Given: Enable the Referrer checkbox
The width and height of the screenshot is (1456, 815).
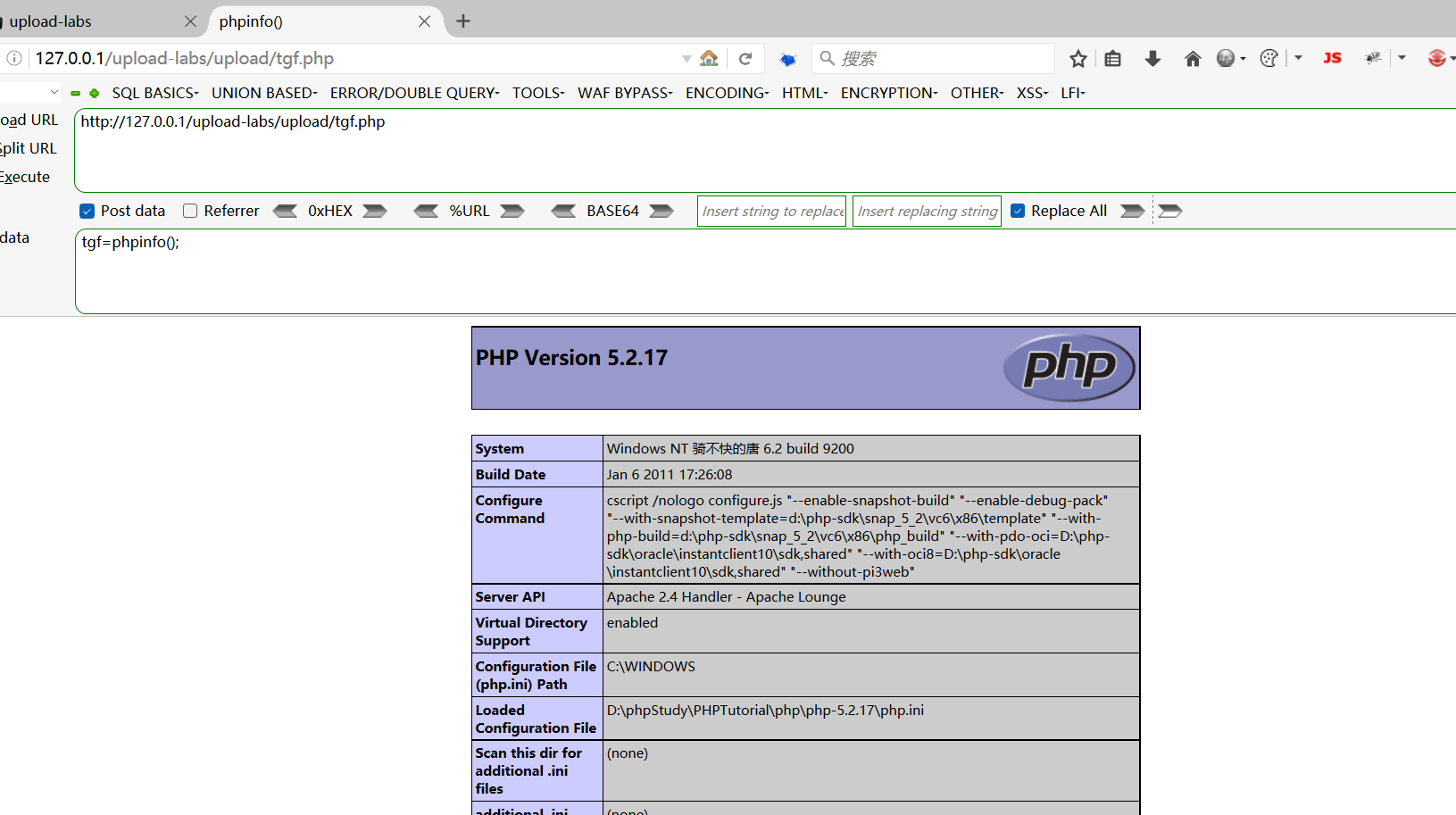Looking at the screenshot, I should [190, 211].
